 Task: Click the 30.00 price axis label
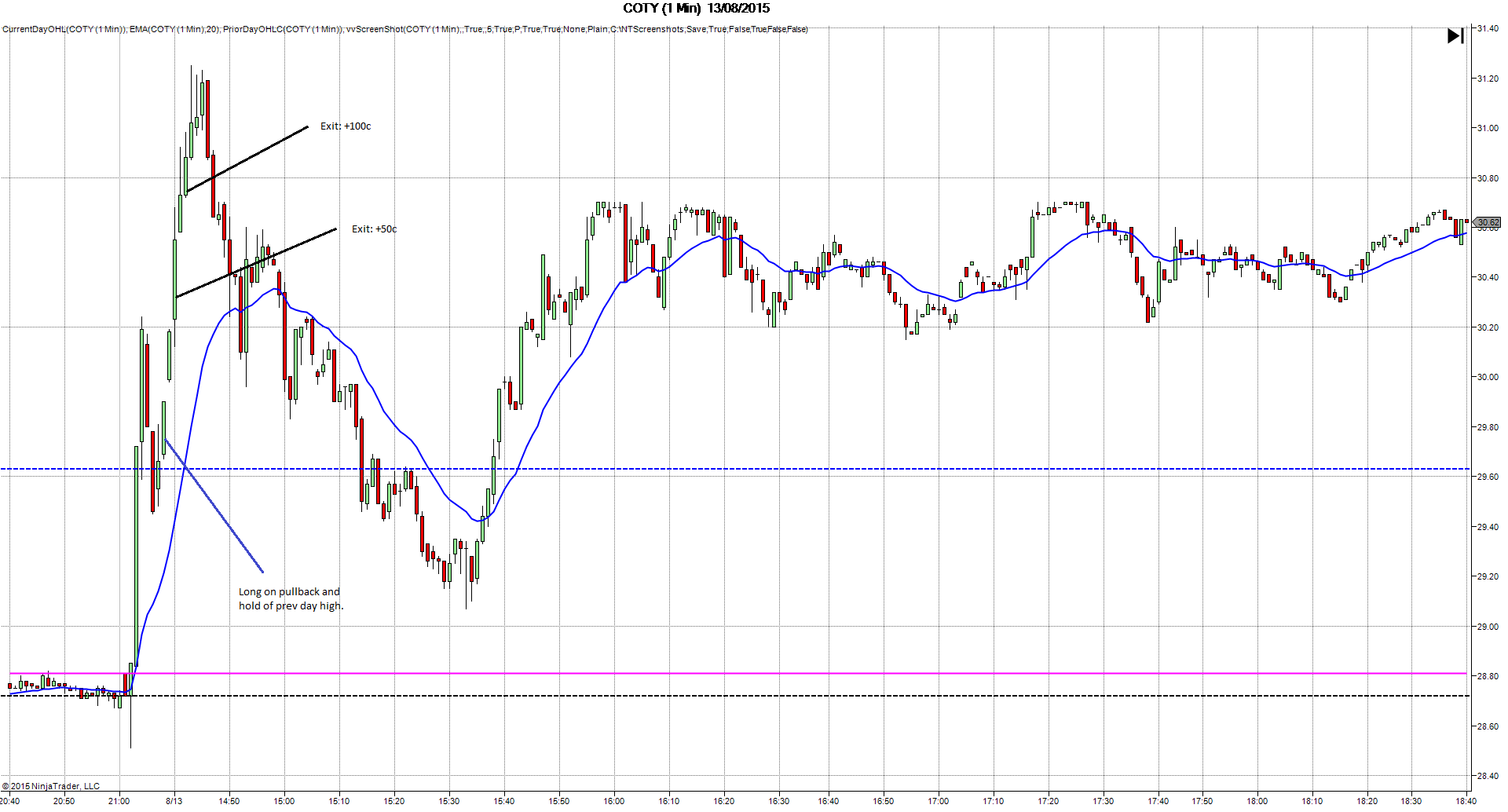click(1488, 377)
